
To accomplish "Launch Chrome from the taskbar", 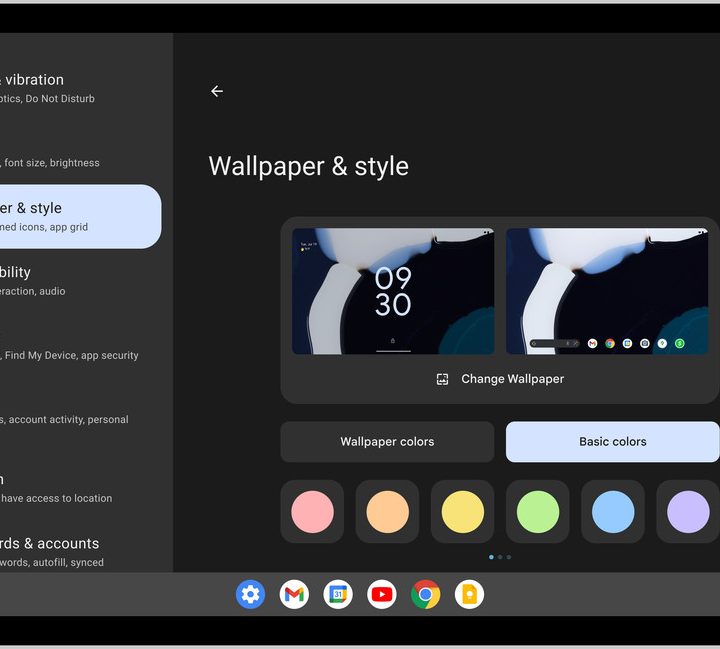I will coord(425,595).
